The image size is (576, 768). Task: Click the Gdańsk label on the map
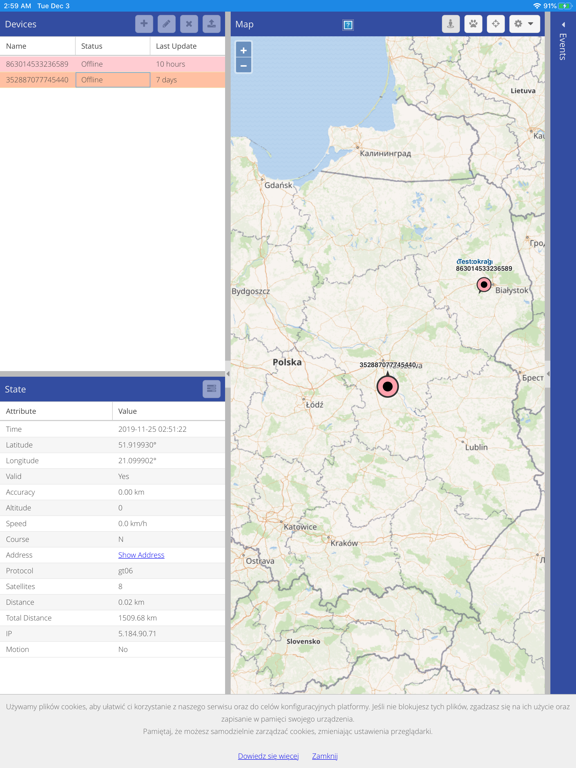point(278,185)
